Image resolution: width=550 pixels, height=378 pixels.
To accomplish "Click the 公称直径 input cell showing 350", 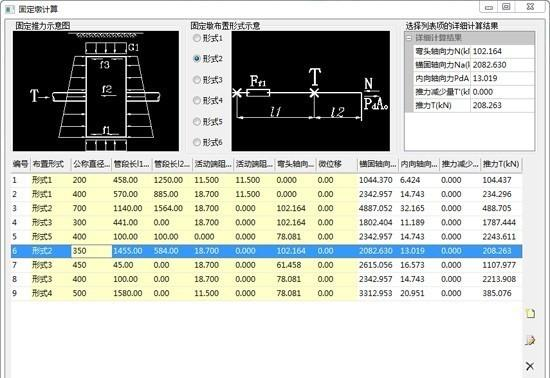I will (92, 251).
